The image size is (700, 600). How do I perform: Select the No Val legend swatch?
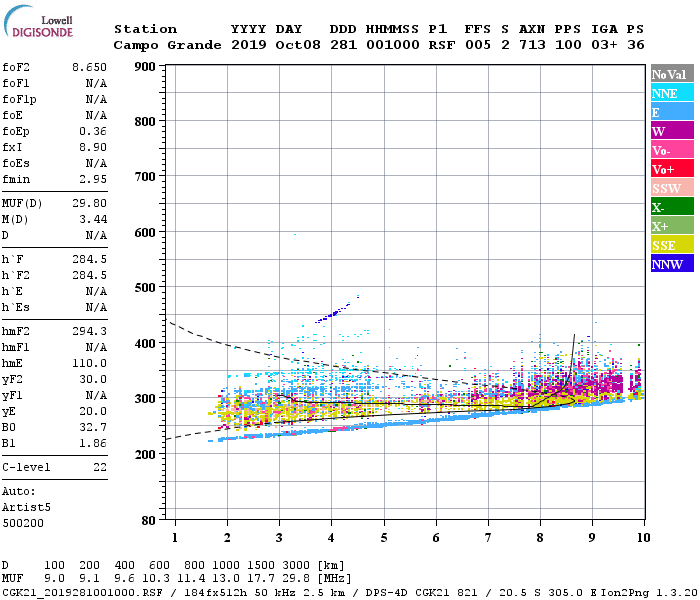(672, 74)
